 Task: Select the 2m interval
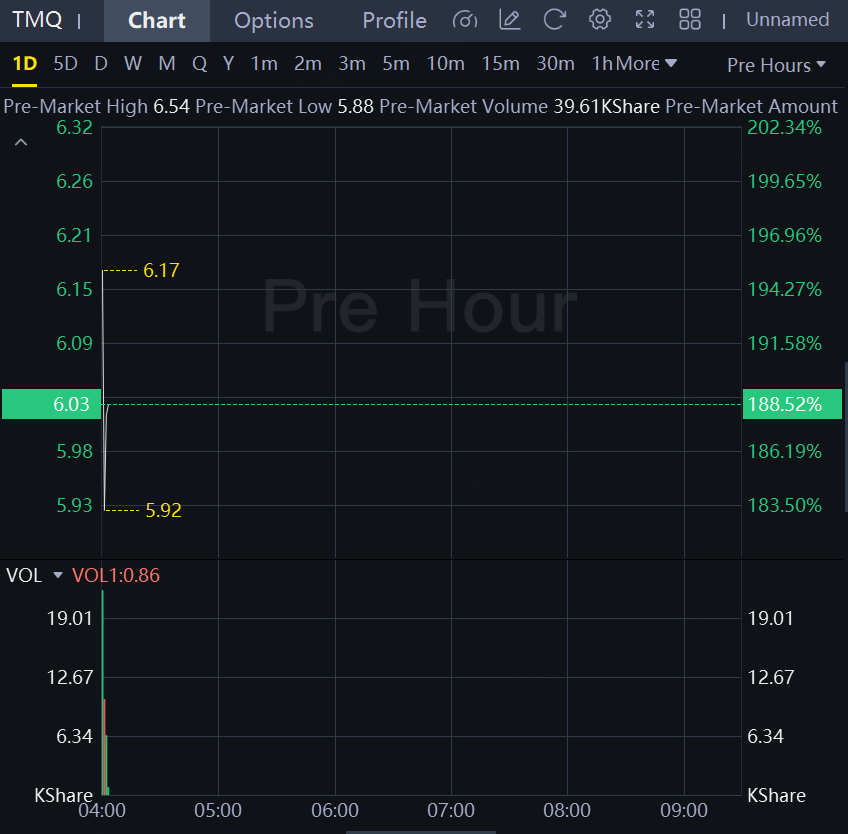click(x=308, y=64)
